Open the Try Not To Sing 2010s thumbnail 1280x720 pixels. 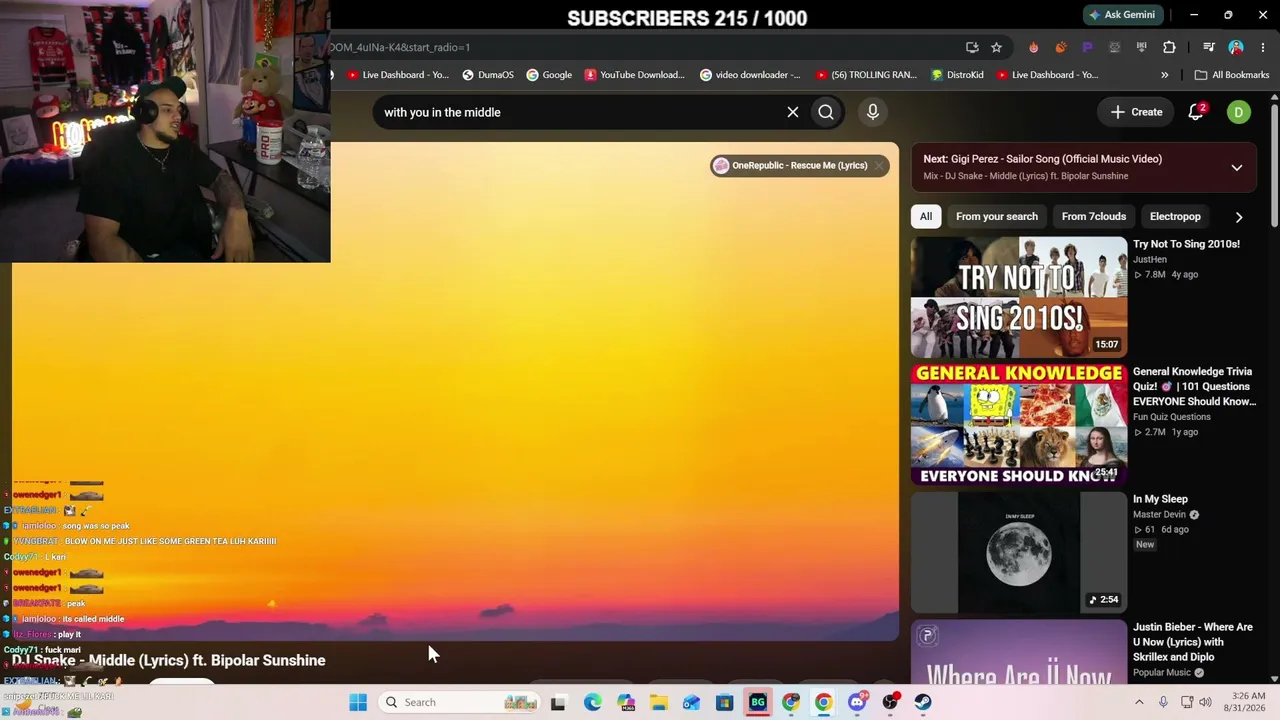[1019, 297]
